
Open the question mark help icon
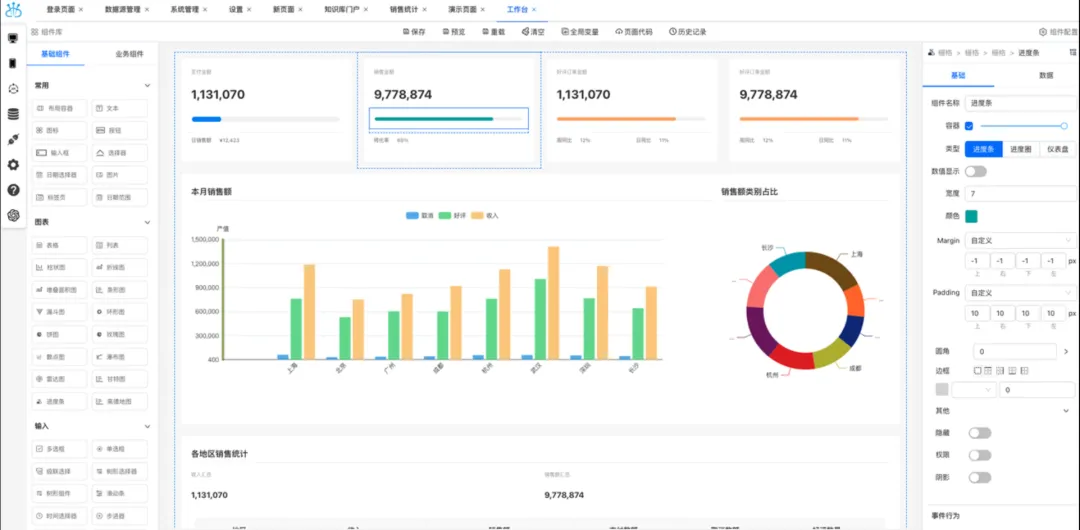click(13, 190)
